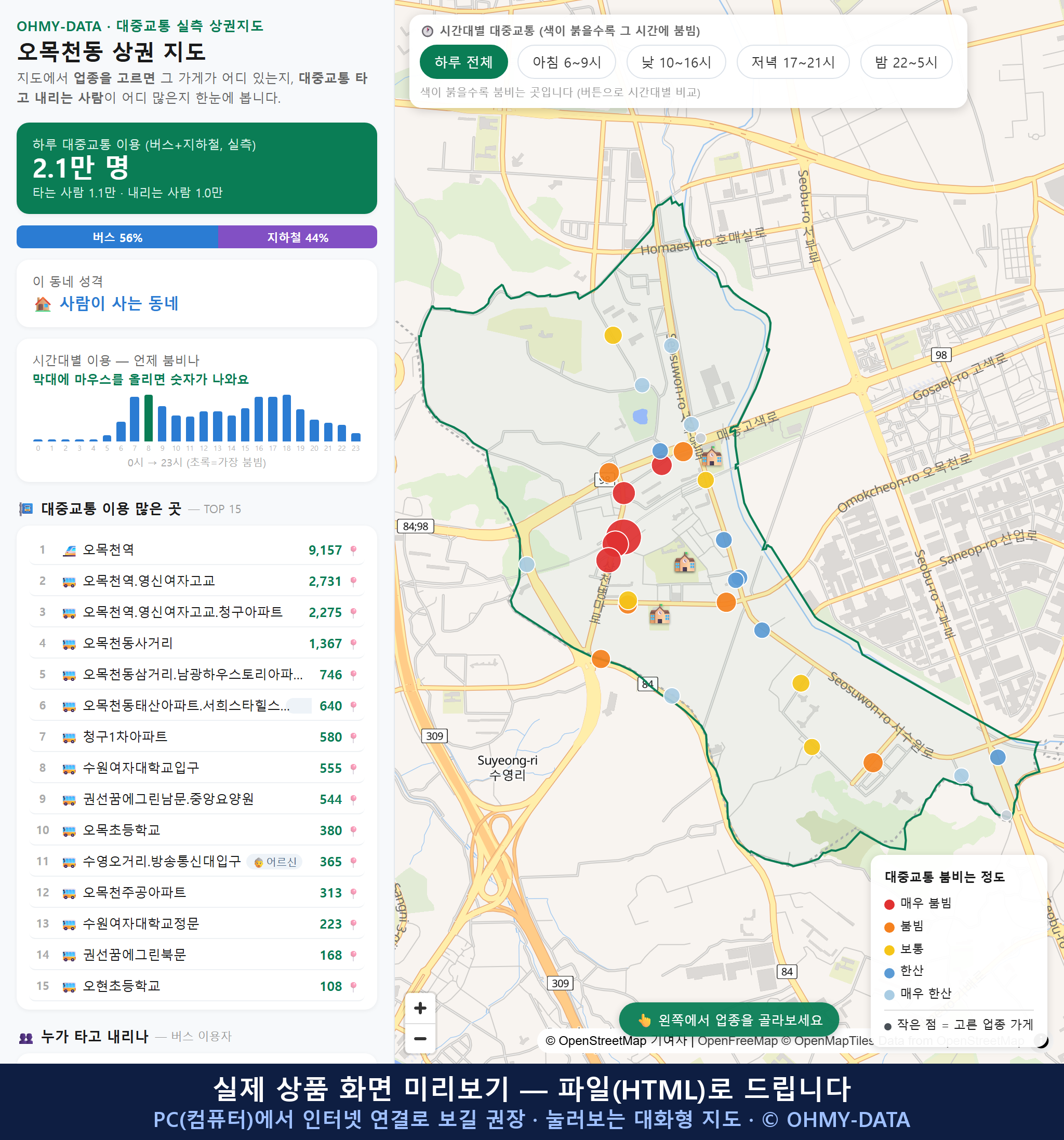This screenshot has height=1140, width=1064.
Task: Zoom out the map with minus button
Action: click(420, 1039)
